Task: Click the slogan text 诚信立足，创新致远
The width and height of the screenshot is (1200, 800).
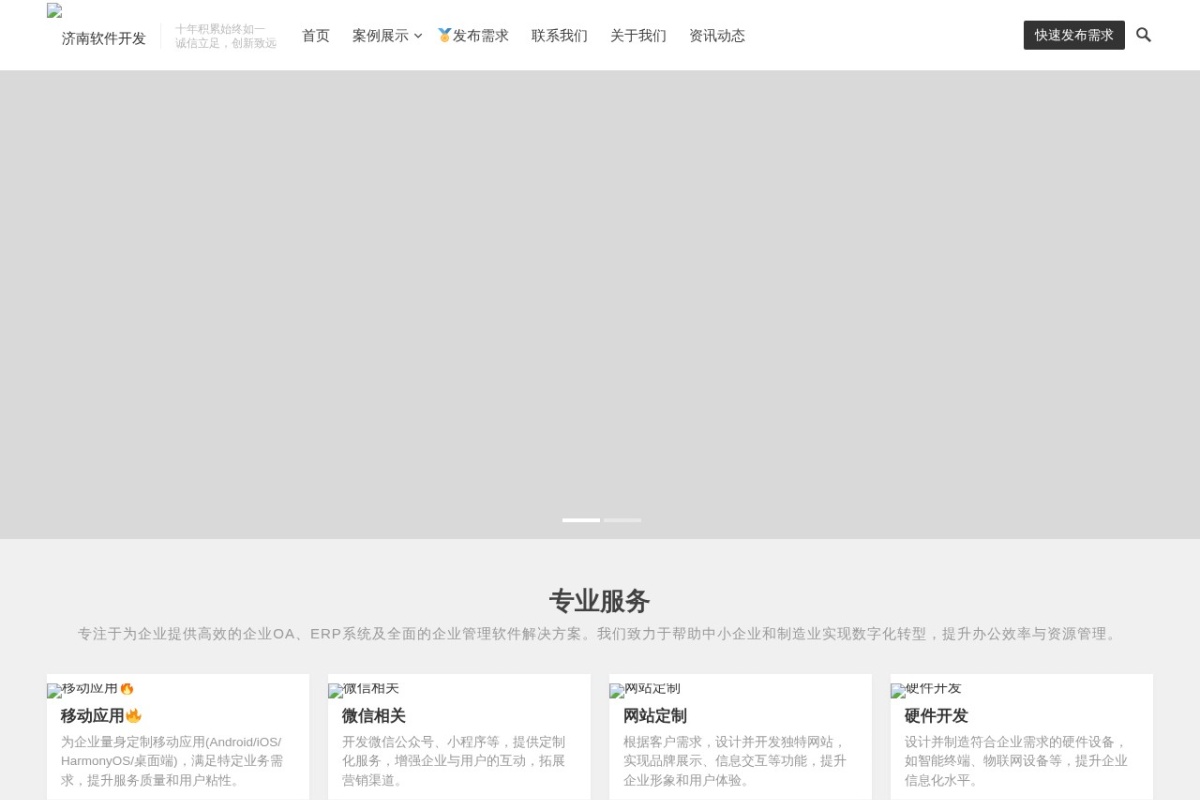Action: click(x=226, y=43)
